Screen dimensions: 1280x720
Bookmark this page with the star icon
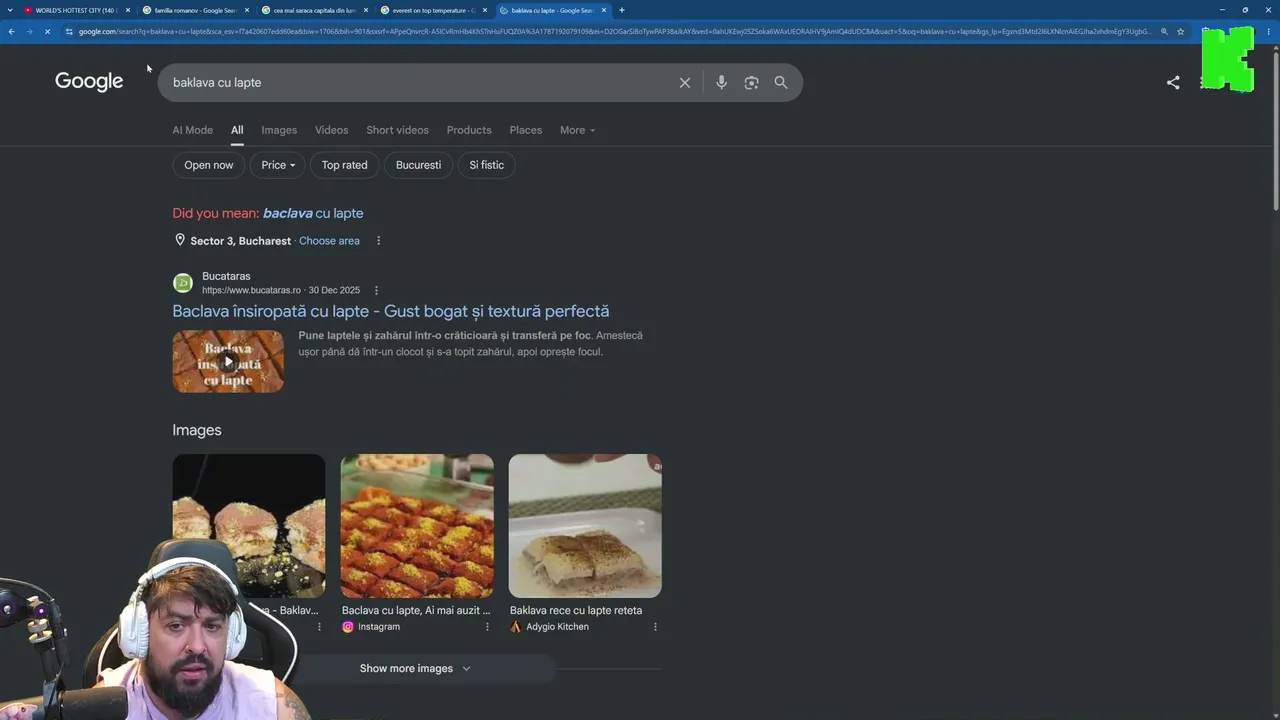point(1181,32)
